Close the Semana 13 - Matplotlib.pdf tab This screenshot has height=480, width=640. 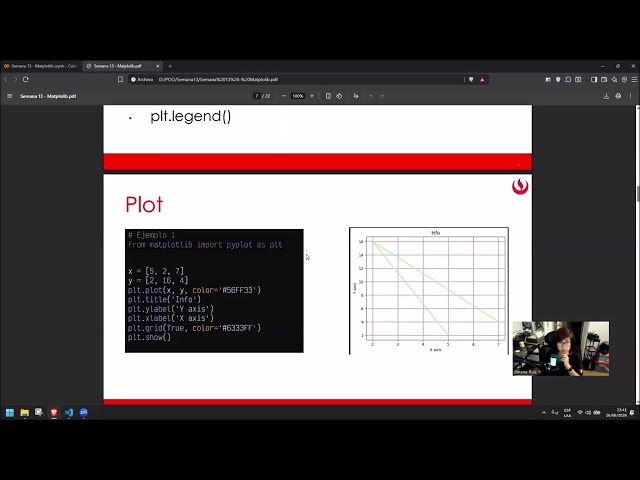pyautogui.click(x=158, y=66)
